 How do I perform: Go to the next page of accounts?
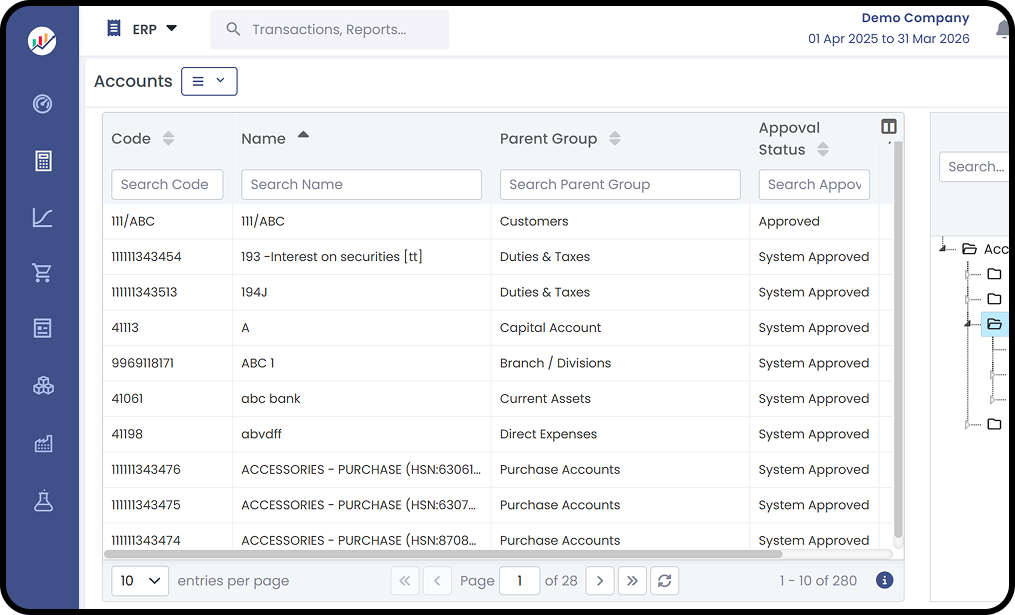pos(600,580)
